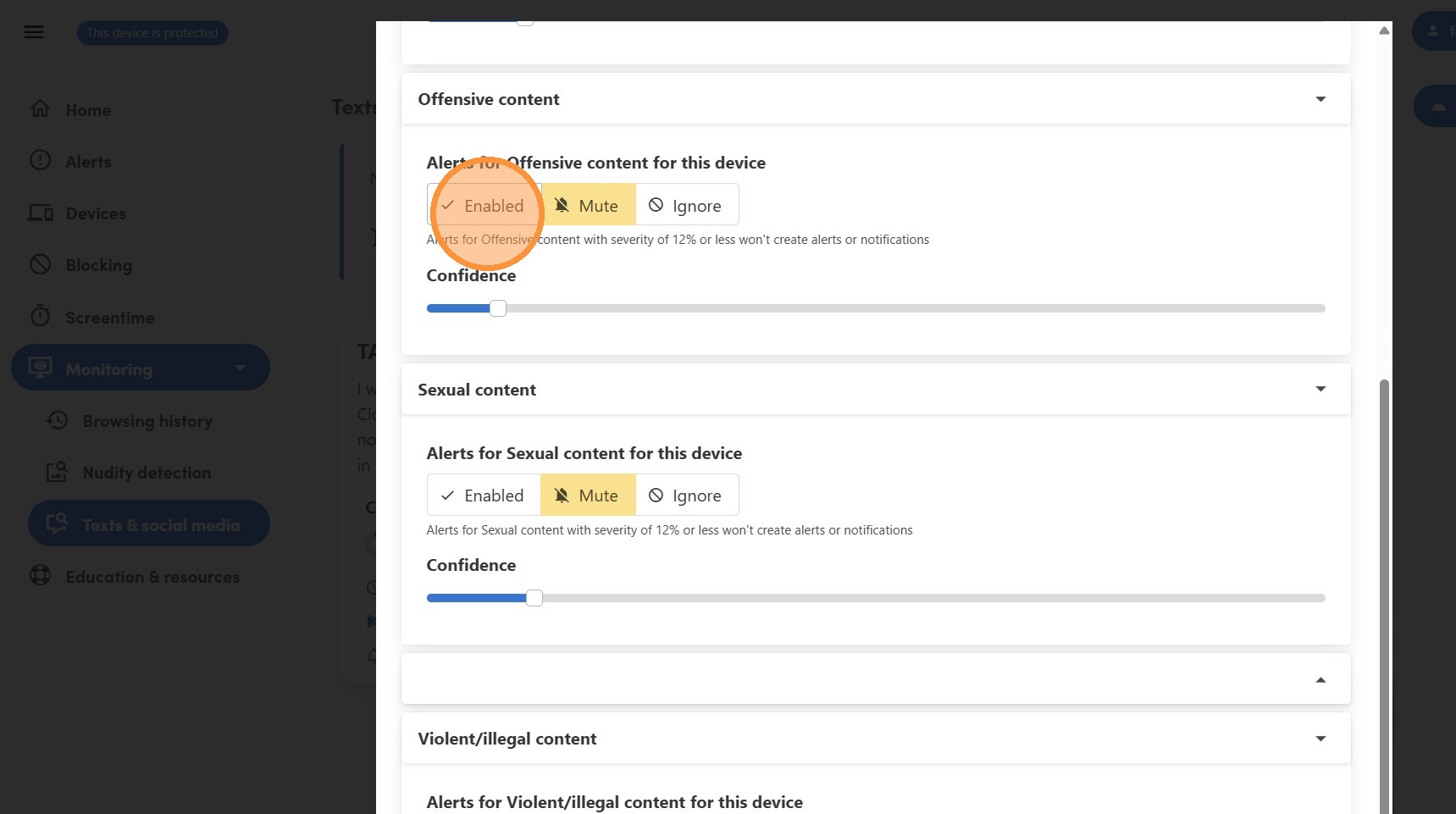
Task: Click the Devices icon in sidebar
Action: (x=41, y=213)
